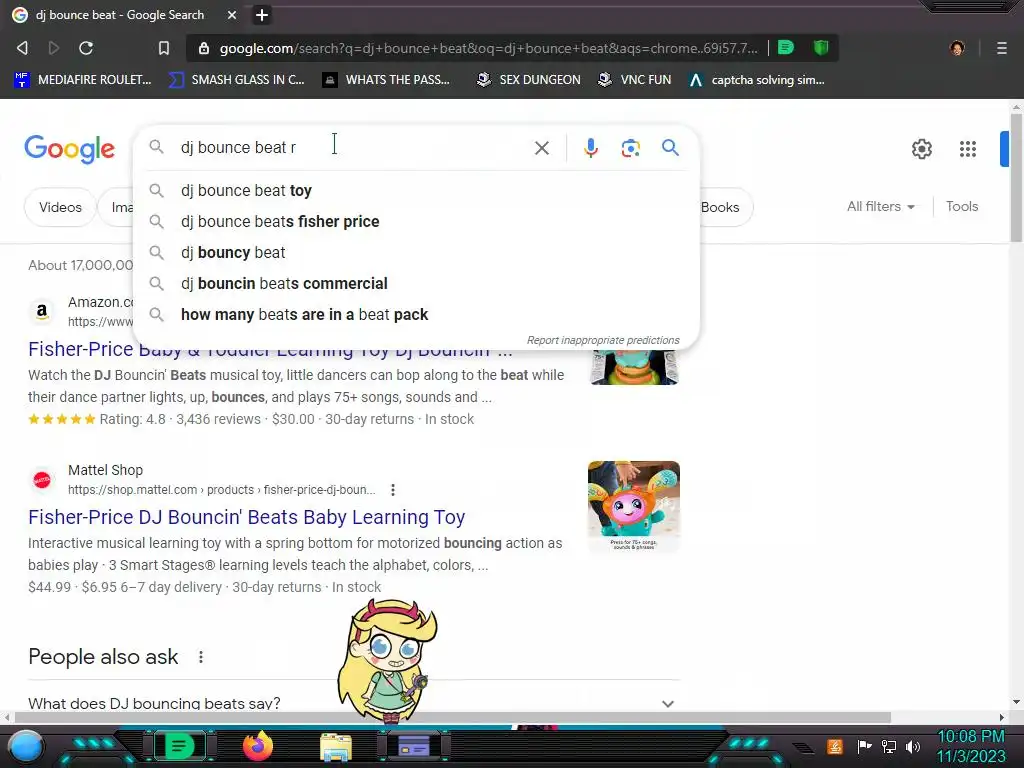Go back with the browser back arrow

point(22,48)
